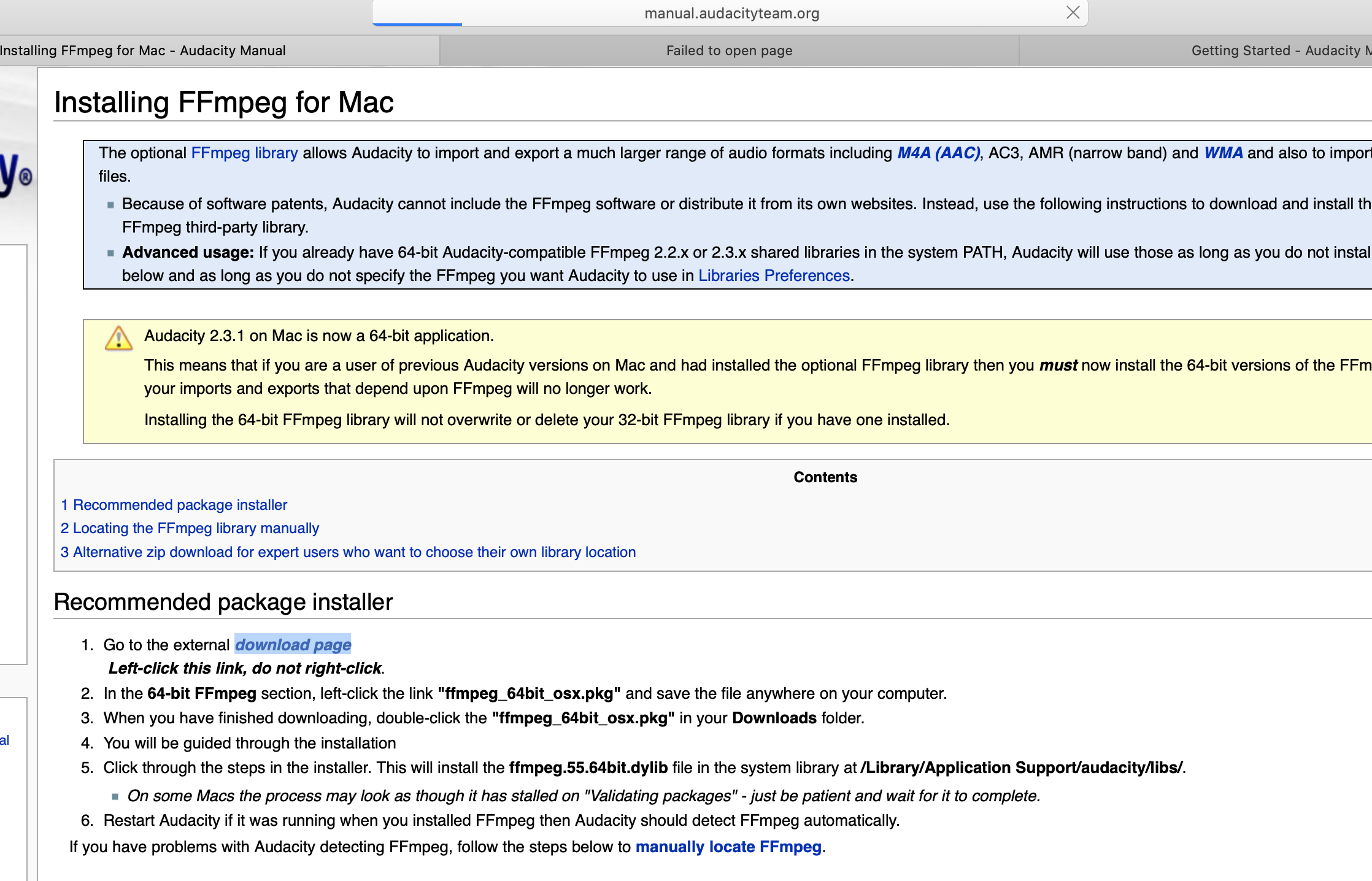
Task: Open Libraries Preferences link
Action: coord(774,275)
